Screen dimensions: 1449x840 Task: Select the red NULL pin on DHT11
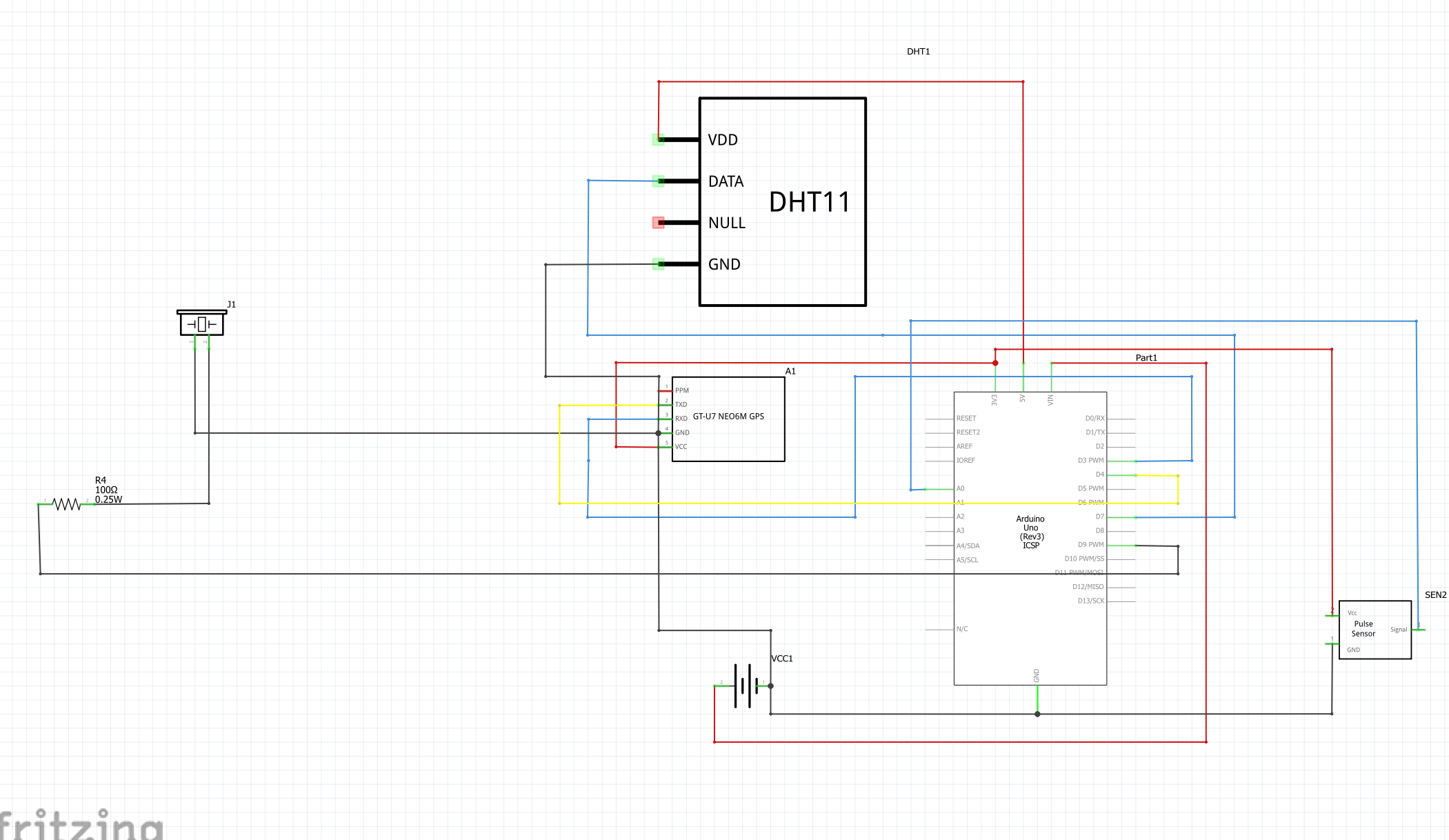659,222
